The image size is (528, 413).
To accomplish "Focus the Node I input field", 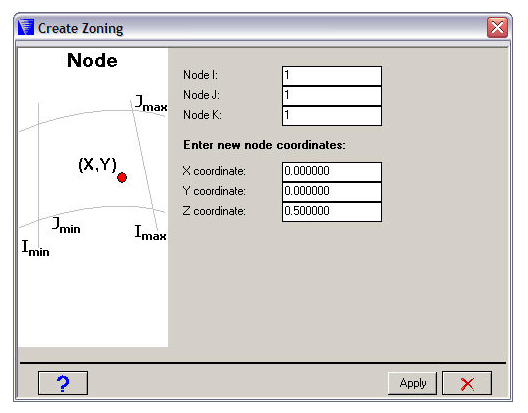I will (332, 76).
